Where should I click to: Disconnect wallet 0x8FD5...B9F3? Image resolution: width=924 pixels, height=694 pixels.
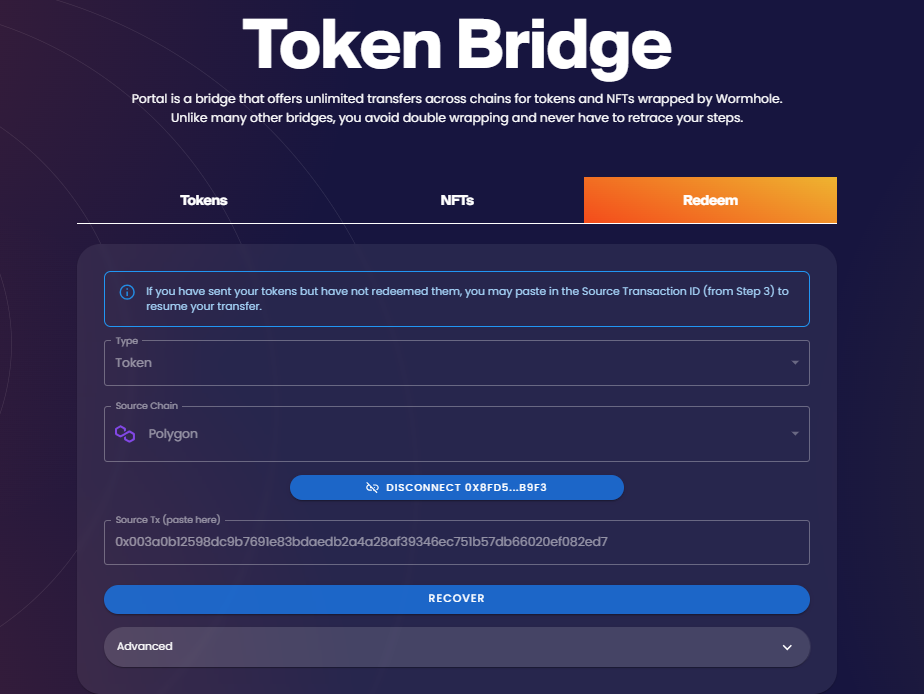pyautogui.click(x=457, y=487)
